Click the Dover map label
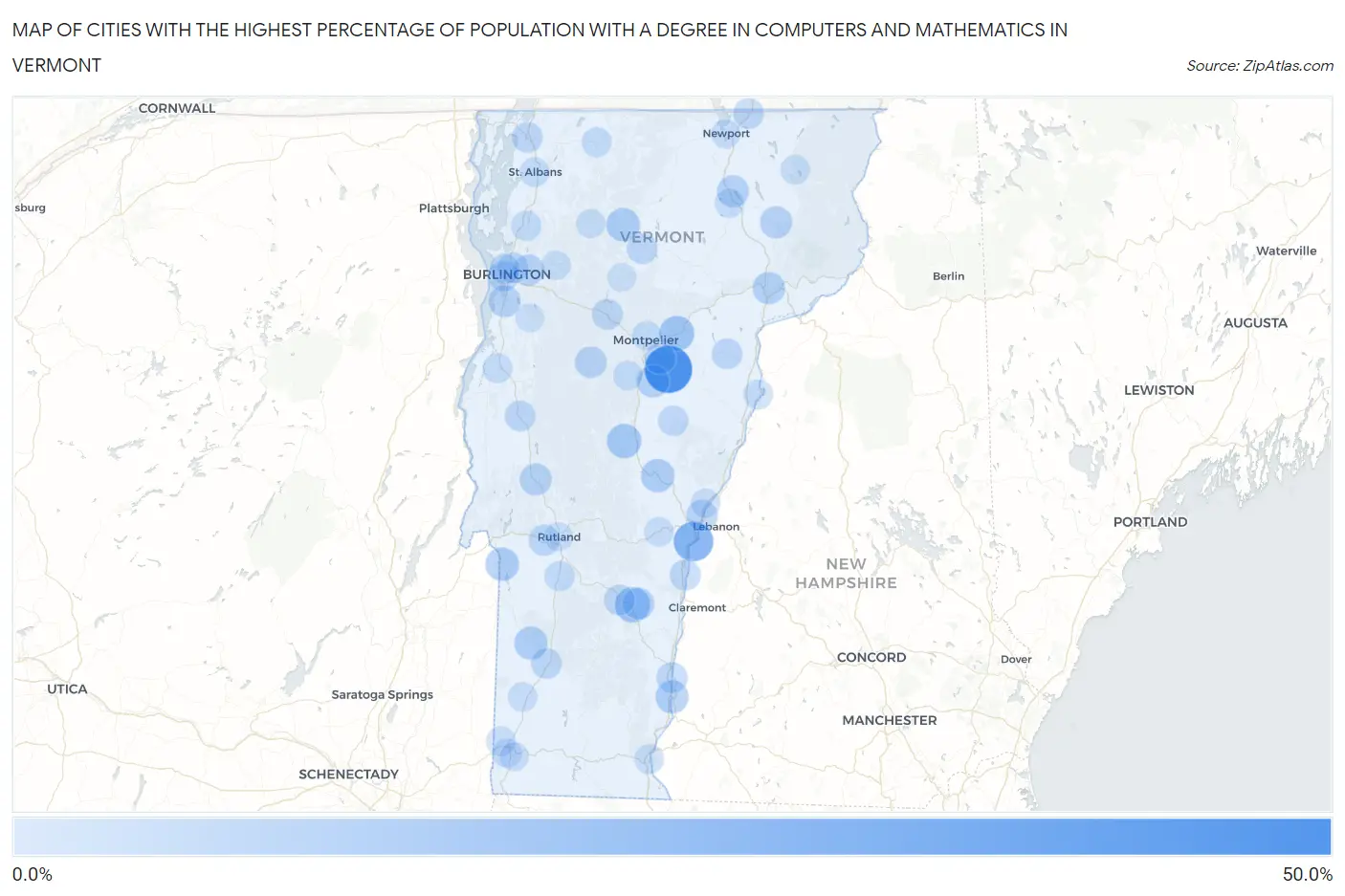Viewport: 1345px width, 896px height. (x=1016, y=660)
